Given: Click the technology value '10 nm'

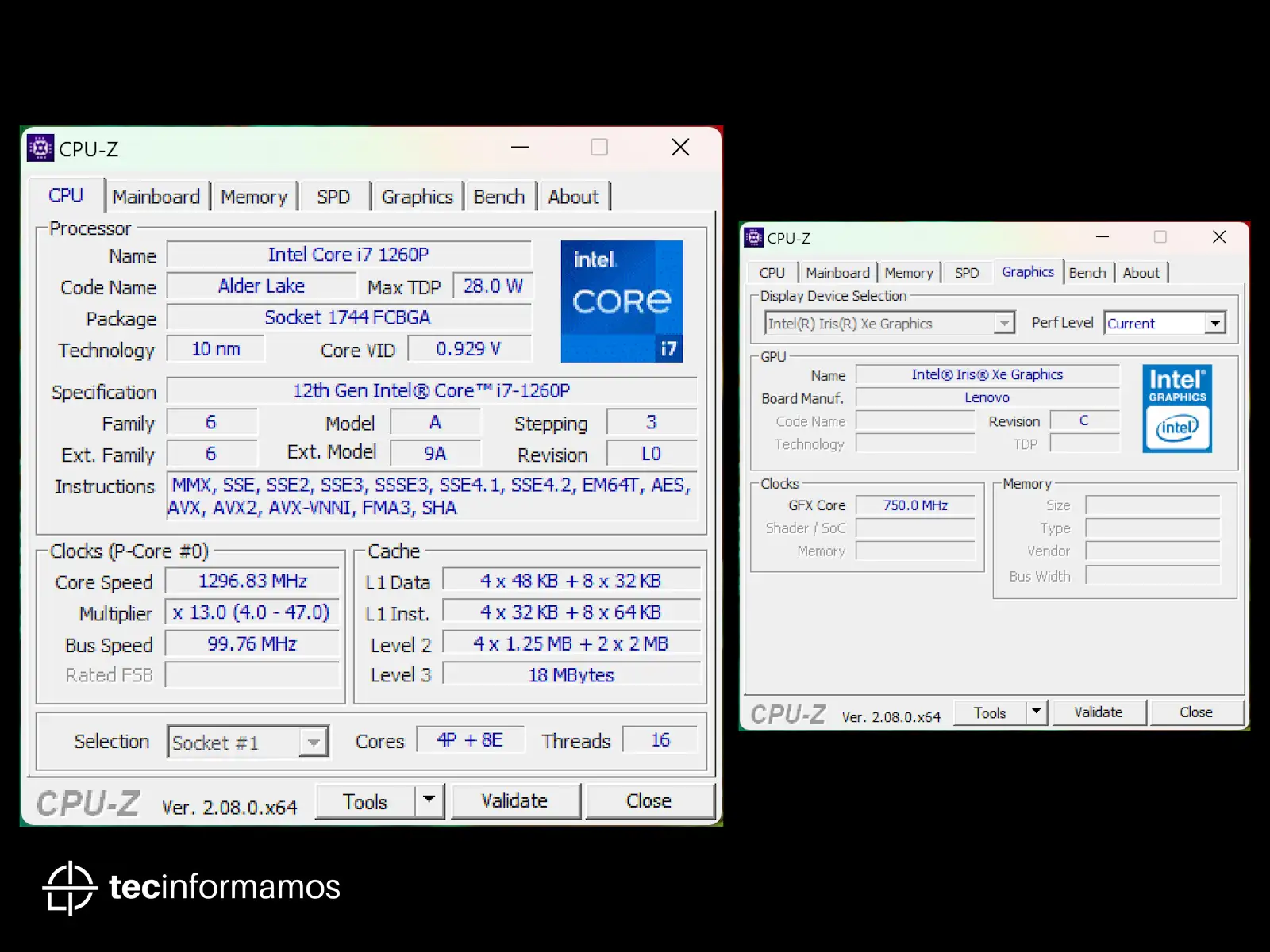Looking at the screenshot, I should click(x=216, y=349).
